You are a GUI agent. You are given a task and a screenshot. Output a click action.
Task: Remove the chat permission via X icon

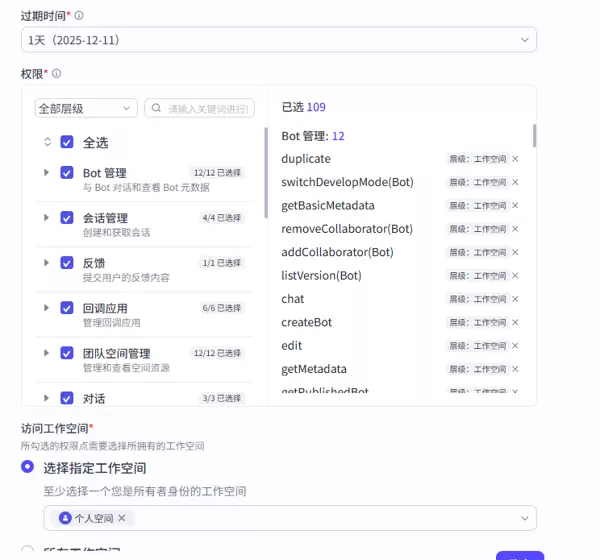coord(516,299)
